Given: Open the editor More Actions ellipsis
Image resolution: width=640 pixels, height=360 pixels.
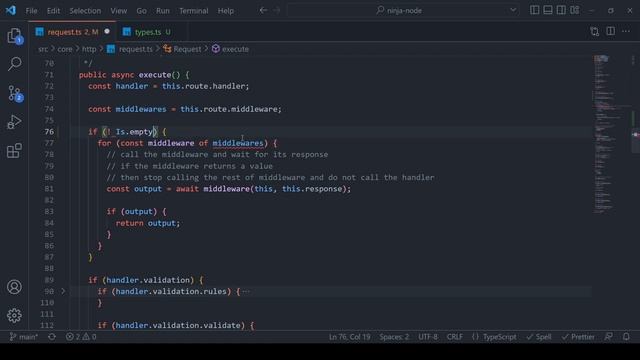Looking at the screenshot, I should [x=626, y=31].
